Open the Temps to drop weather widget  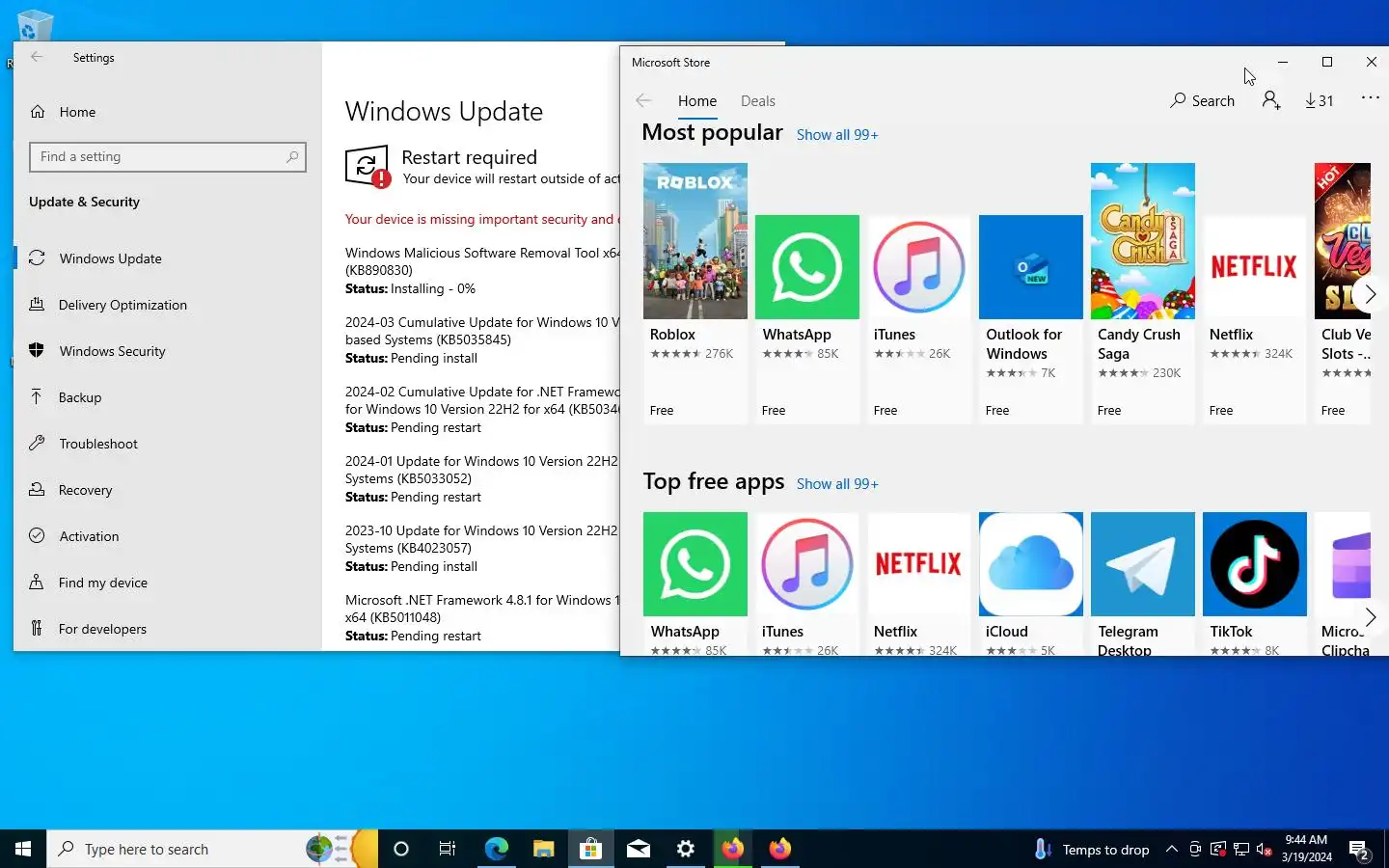tap(1092, 849)
